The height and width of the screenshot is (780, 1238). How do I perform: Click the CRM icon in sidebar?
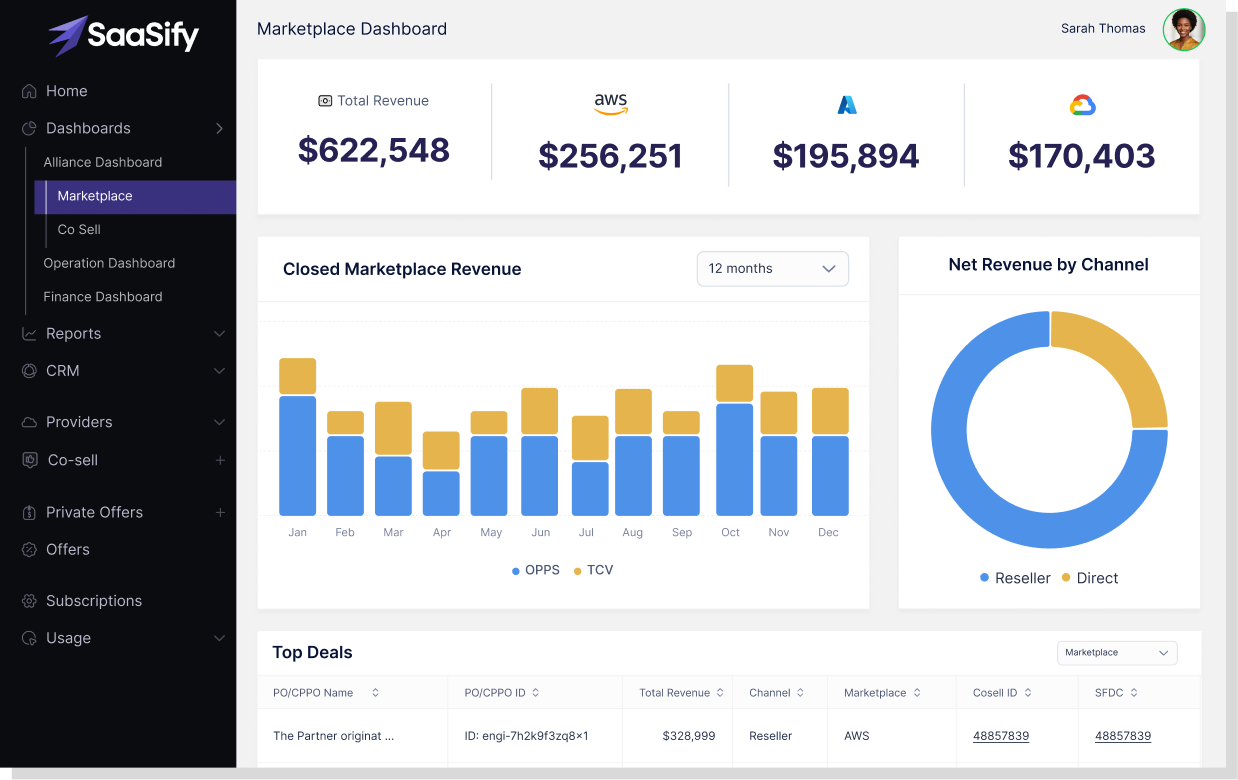[x=29, y=371]
